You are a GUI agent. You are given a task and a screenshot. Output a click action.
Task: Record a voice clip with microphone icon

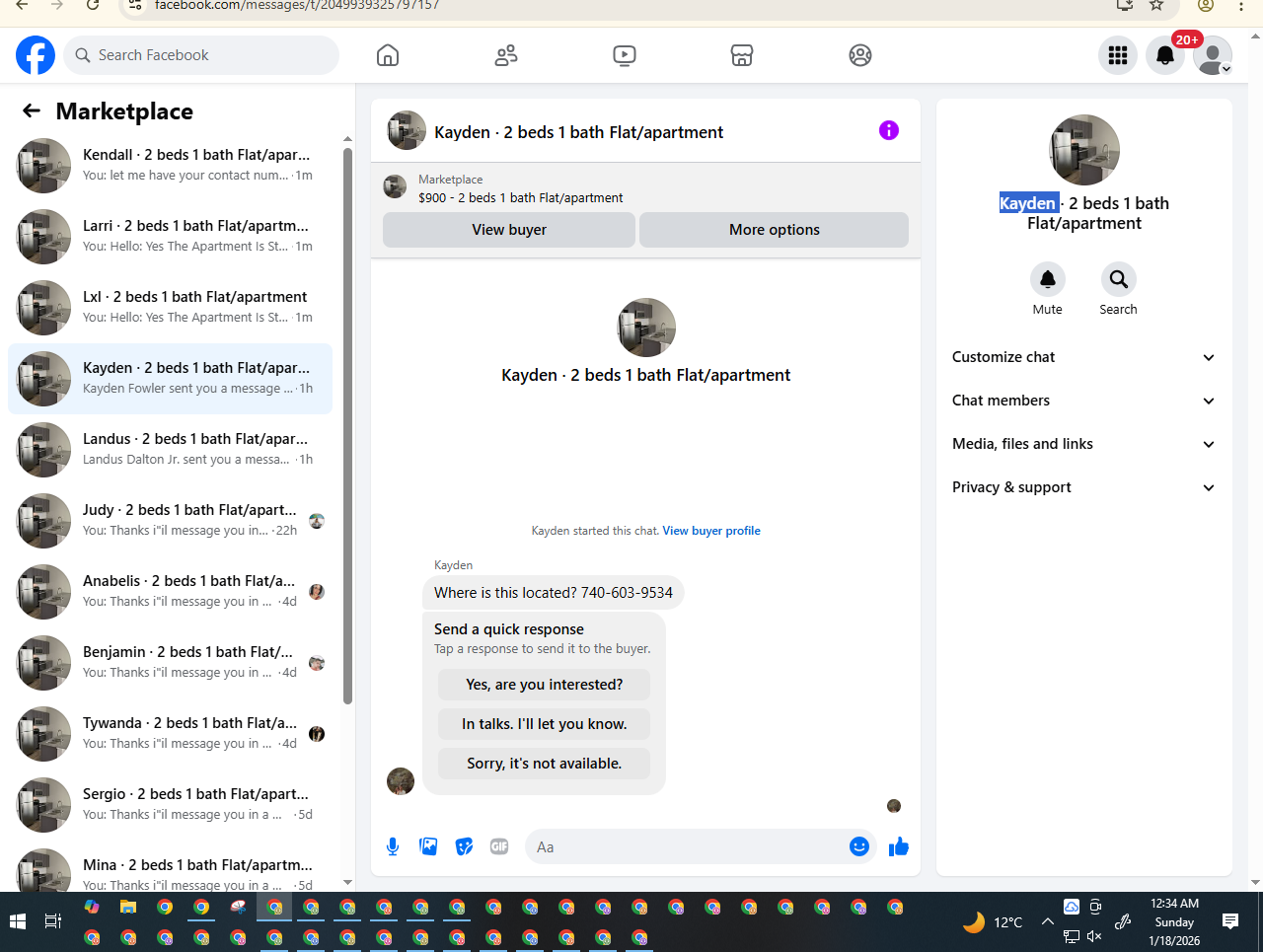pyautogui.click(x=393, y=846)
